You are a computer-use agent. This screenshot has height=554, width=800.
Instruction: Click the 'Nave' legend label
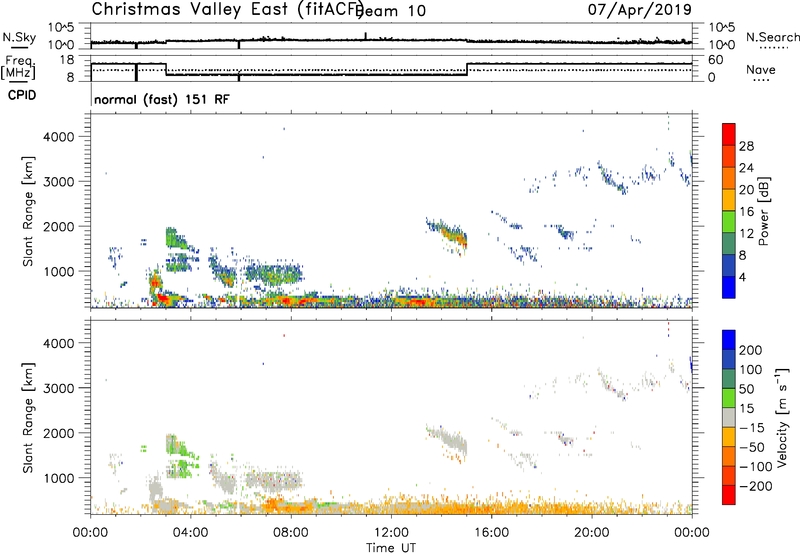click(x=761, y=69)
